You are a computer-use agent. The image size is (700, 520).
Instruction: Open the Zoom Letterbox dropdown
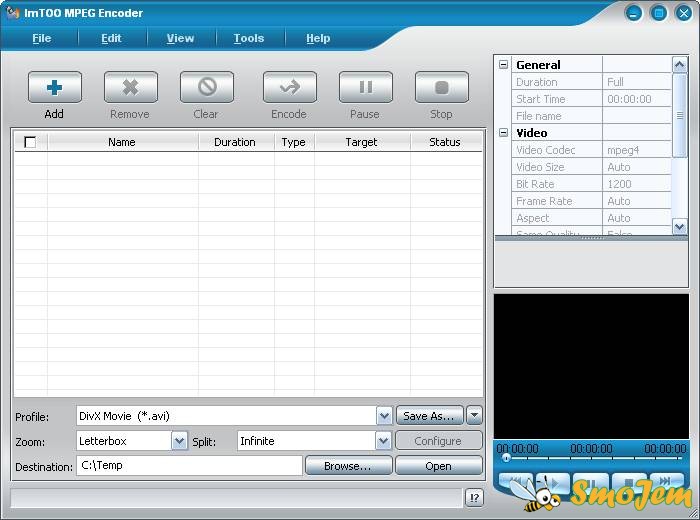point(179,441)
